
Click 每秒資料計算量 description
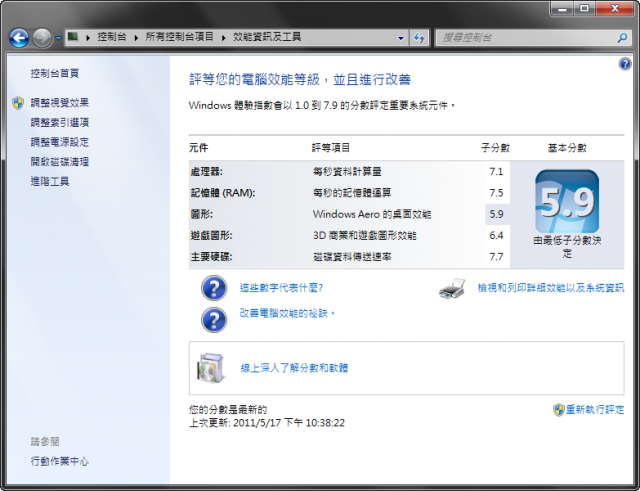click(347, 172)
